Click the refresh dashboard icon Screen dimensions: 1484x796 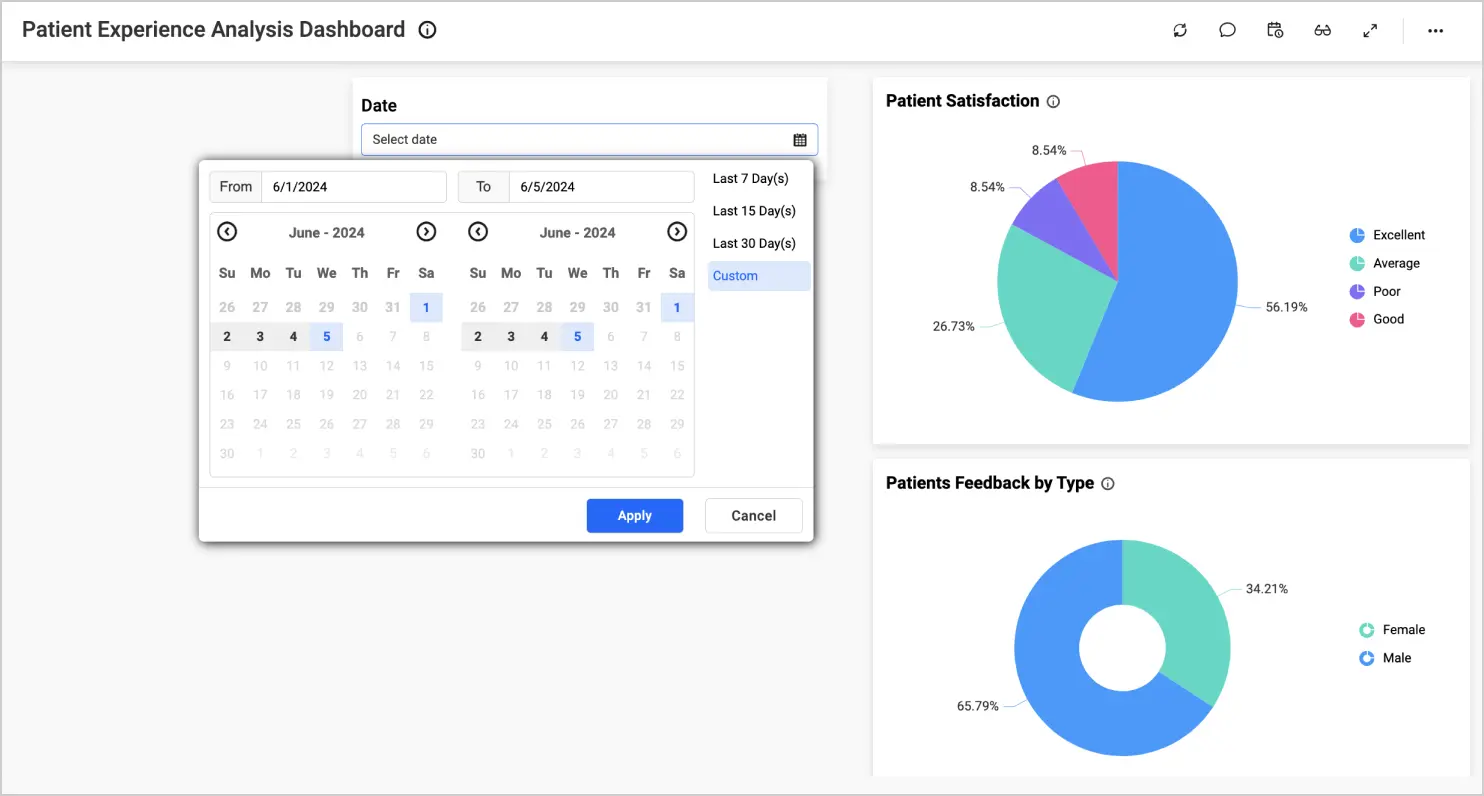(1180, 30)
